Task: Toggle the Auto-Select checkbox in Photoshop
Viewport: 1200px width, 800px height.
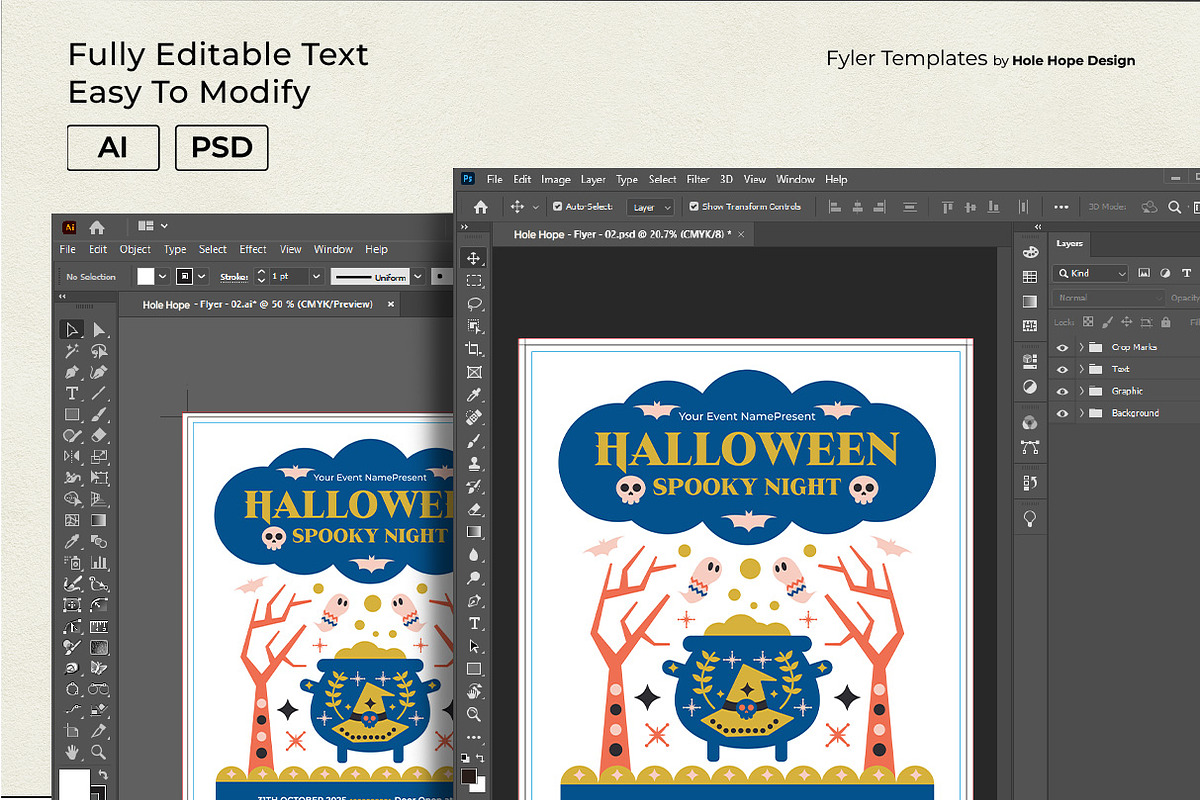Action: click(x=556, y=207)
